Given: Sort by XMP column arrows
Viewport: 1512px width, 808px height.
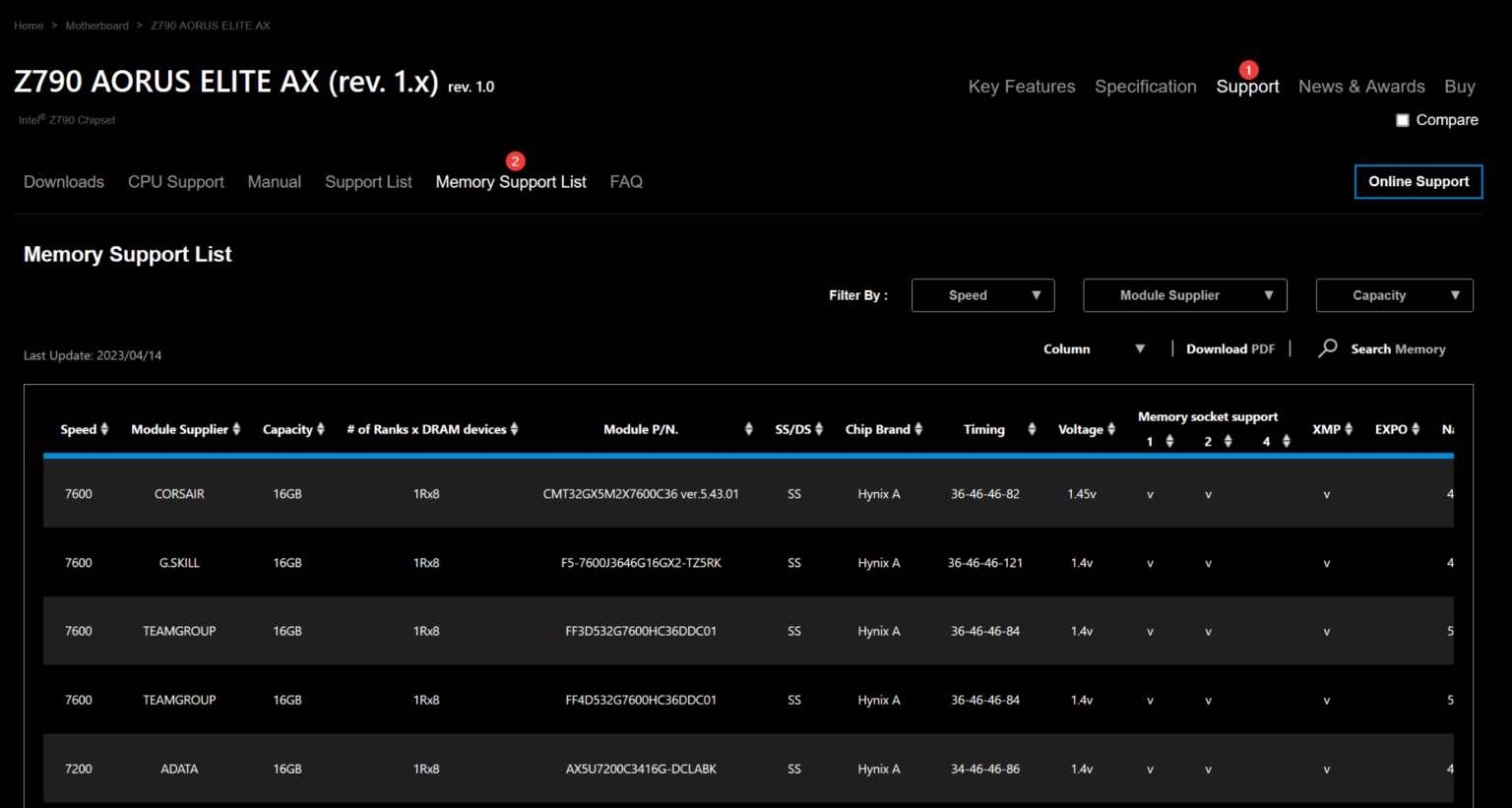Looking at the screenshot, I should tap(1349, 429).
